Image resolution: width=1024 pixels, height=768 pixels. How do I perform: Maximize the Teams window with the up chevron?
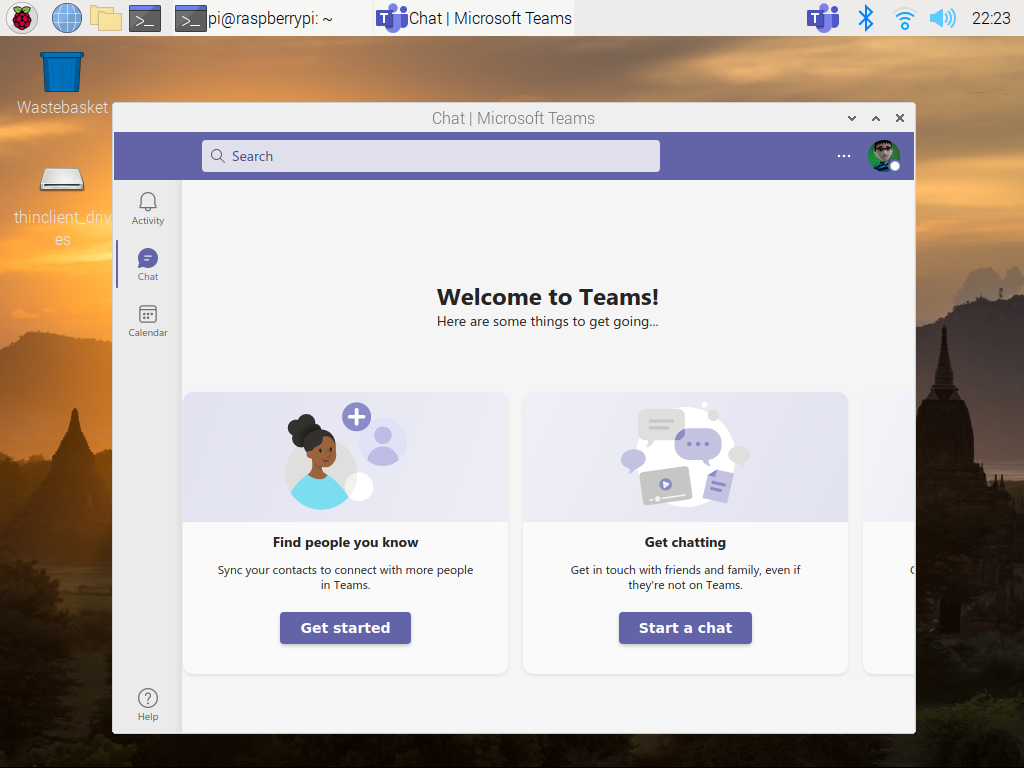(x=876, y=118)
